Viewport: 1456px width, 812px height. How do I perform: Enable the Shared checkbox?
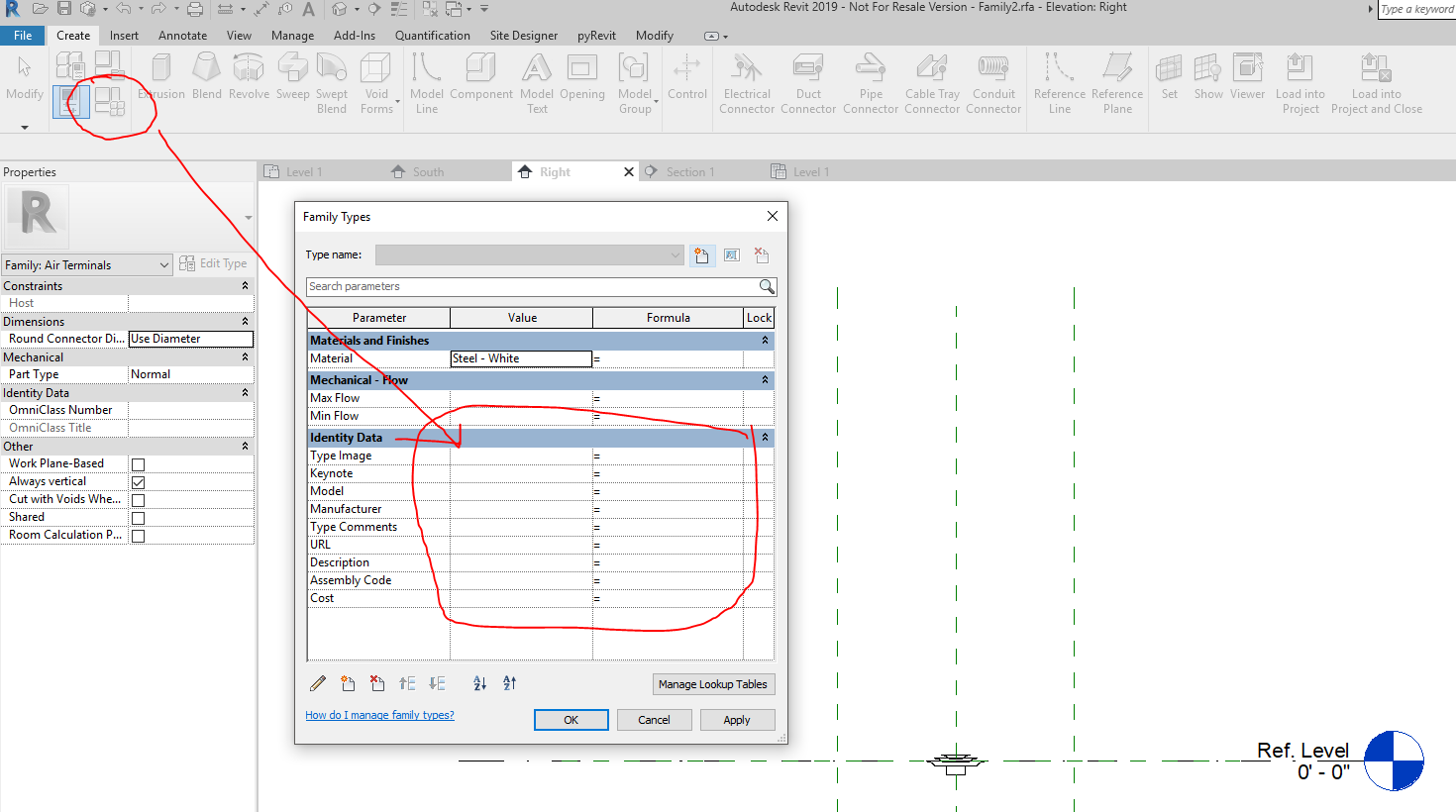(138, 516)
